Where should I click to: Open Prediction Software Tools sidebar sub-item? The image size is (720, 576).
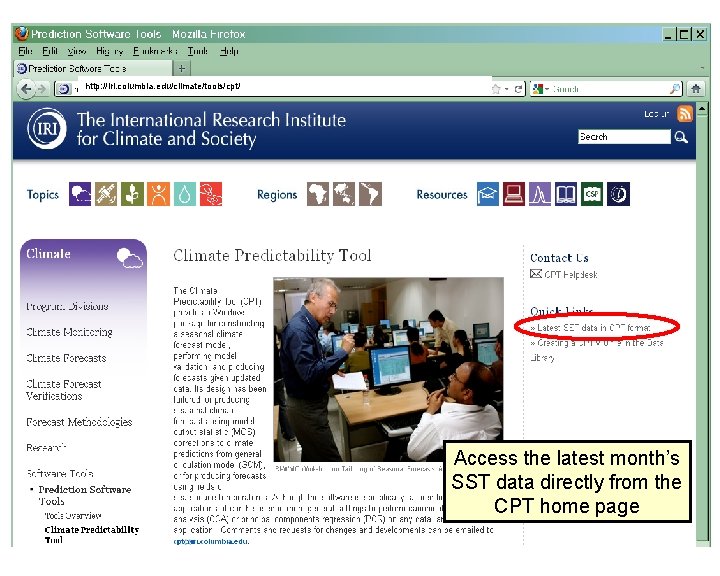pos(84,495)
